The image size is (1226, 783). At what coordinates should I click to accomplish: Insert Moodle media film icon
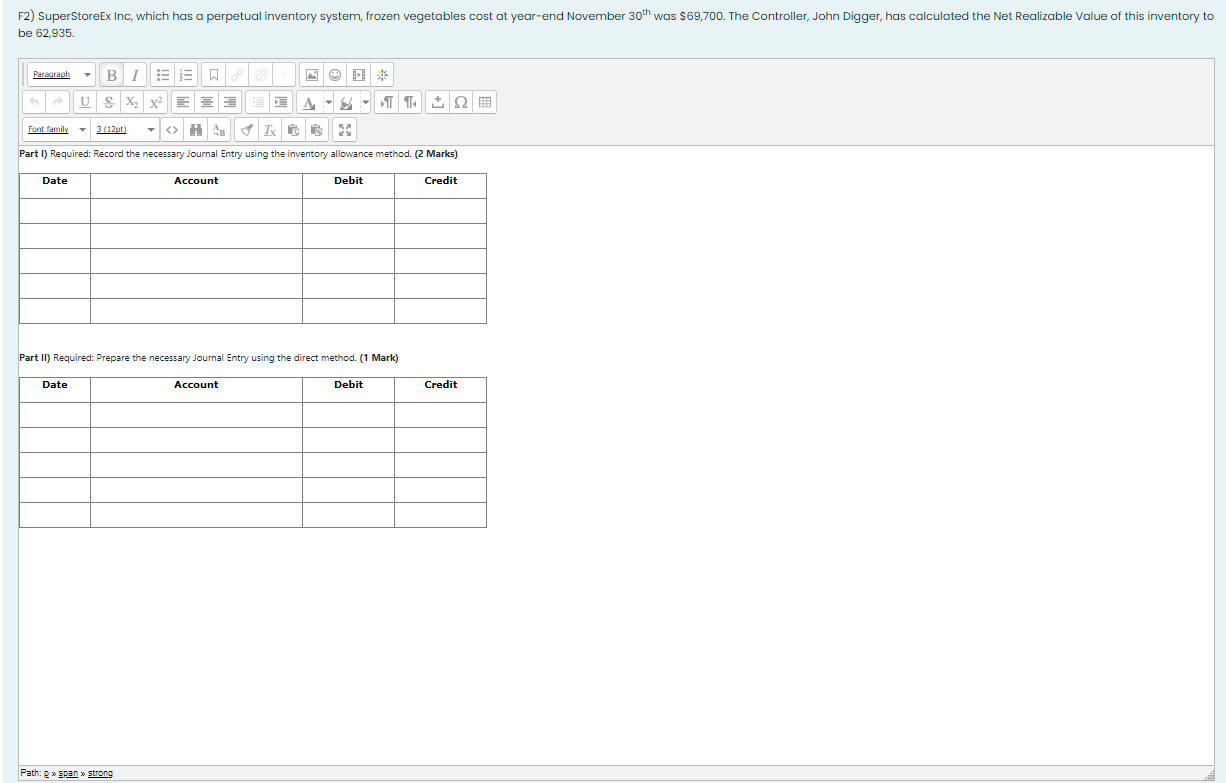pyautogui.click(x=358, y=75)
